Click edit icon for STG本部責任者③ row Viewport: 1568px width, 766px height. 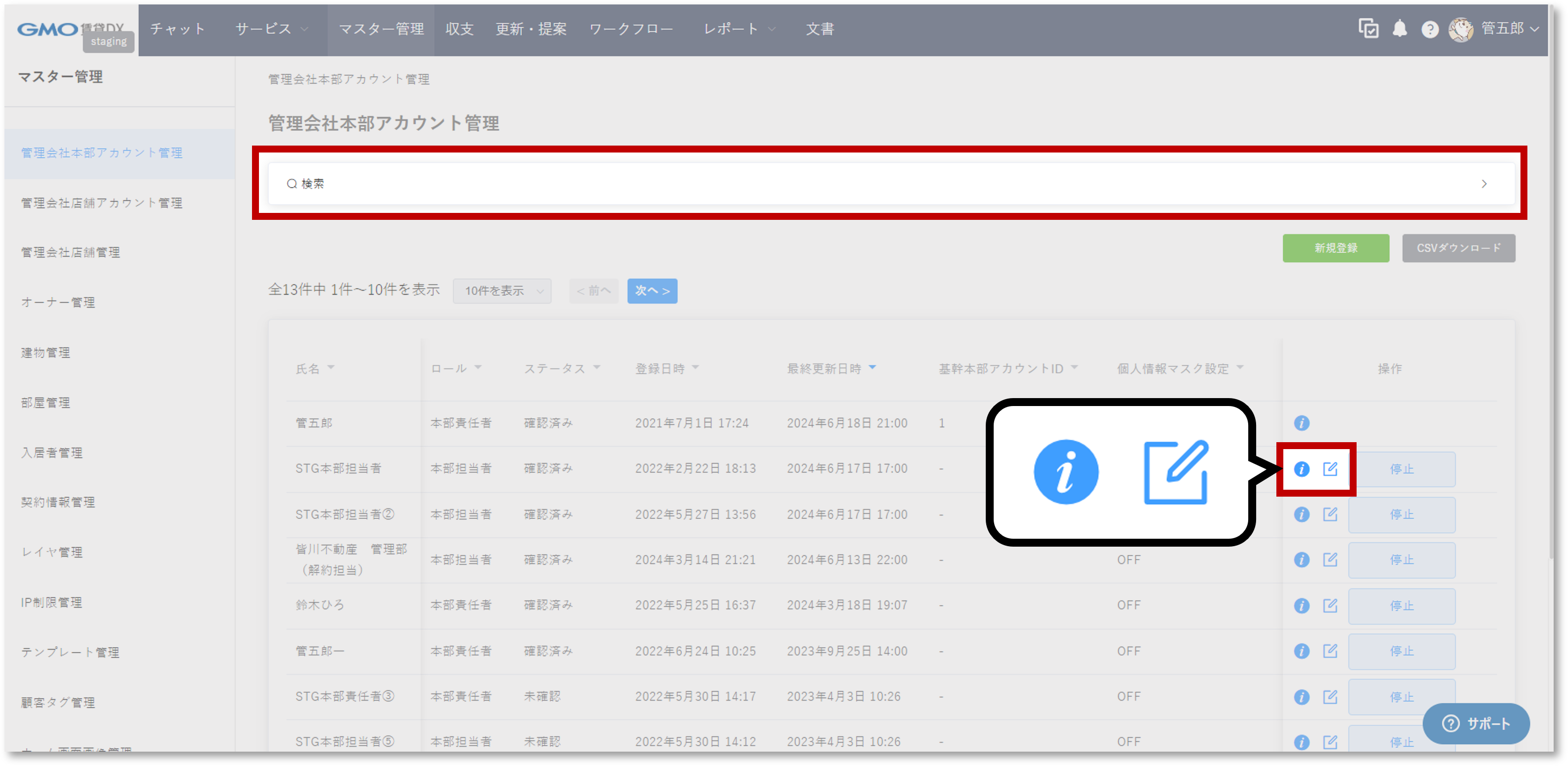1330,697
